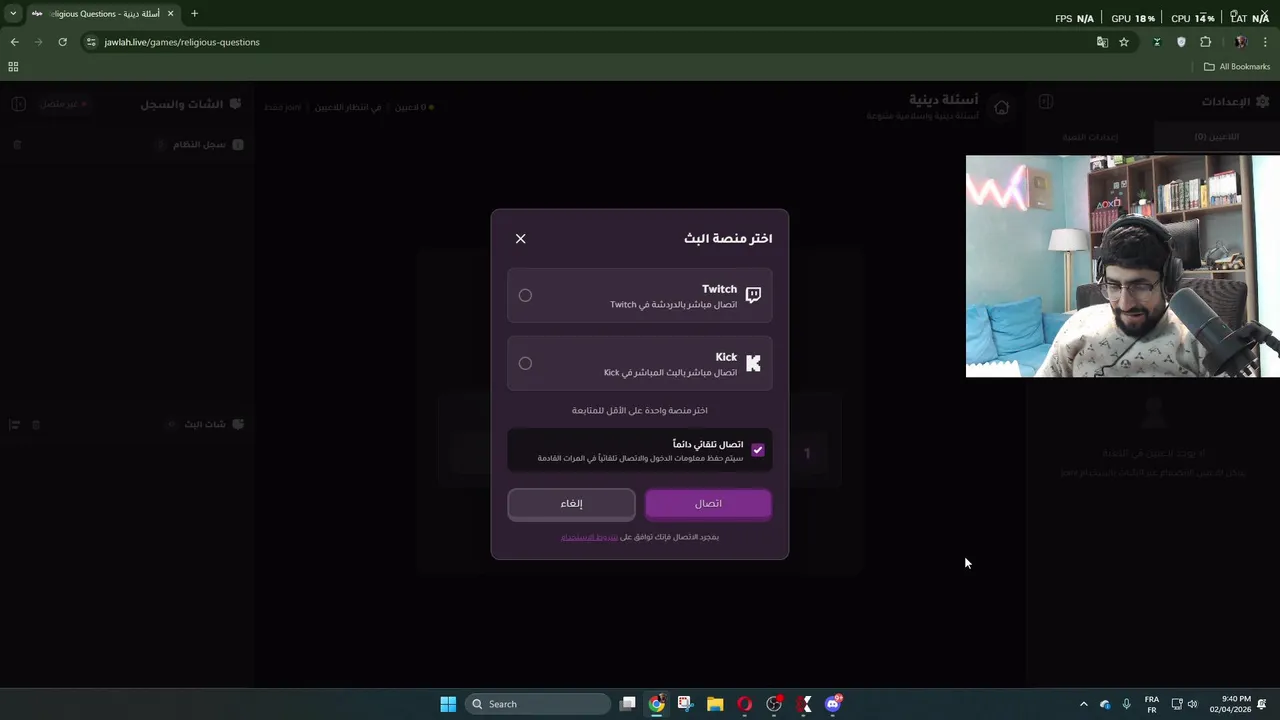Viewport: 1280px width, 720px height.
Task: Open the Chrome profile avatar
Action: (x=1241, y=42)
